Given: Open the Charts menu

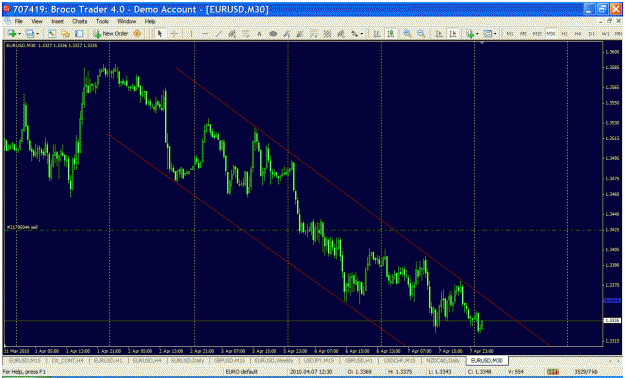Looking at the screenshot, I should click(80, 21).
